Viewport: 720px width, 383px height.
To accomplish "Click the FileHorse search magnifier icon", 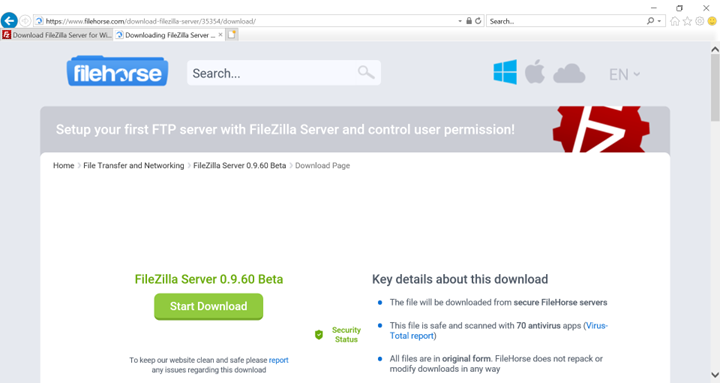I will (366, 72).
